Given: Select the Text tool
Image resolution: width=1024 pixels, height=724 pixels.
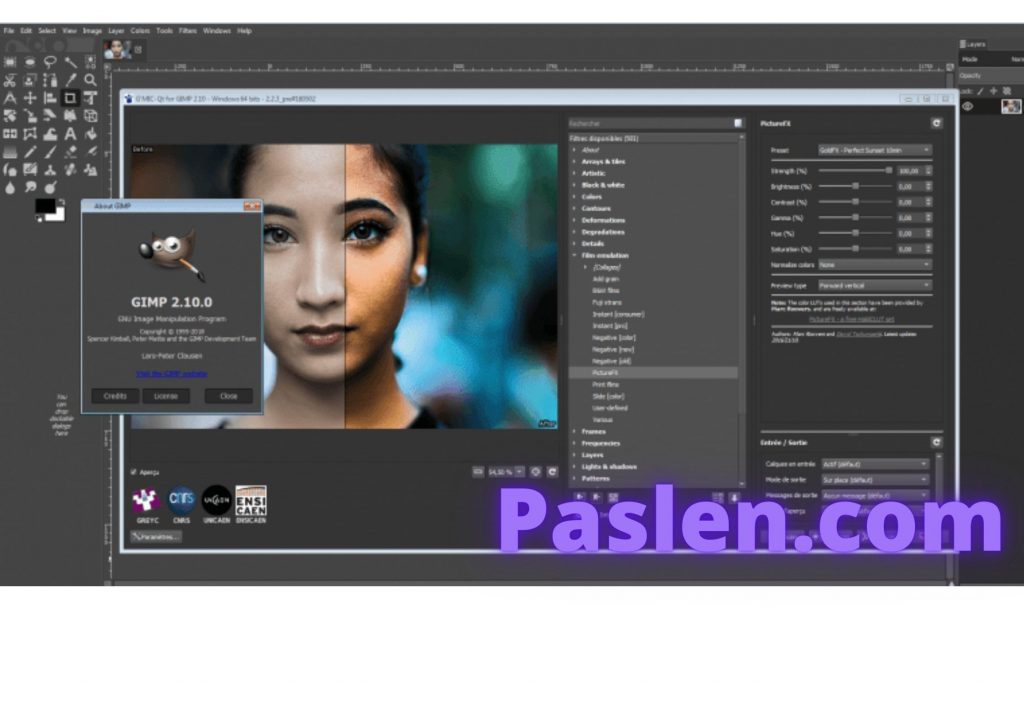Looking at the screenshot, I should click(x=71, y=134).
